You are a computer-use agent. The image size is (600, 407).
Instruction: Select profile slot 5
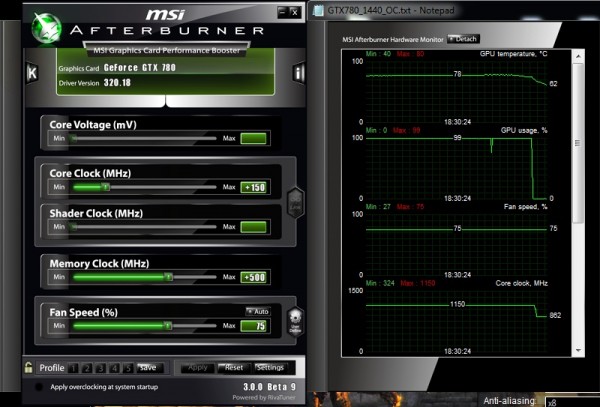pyautogui.click(x=128, y=368)
